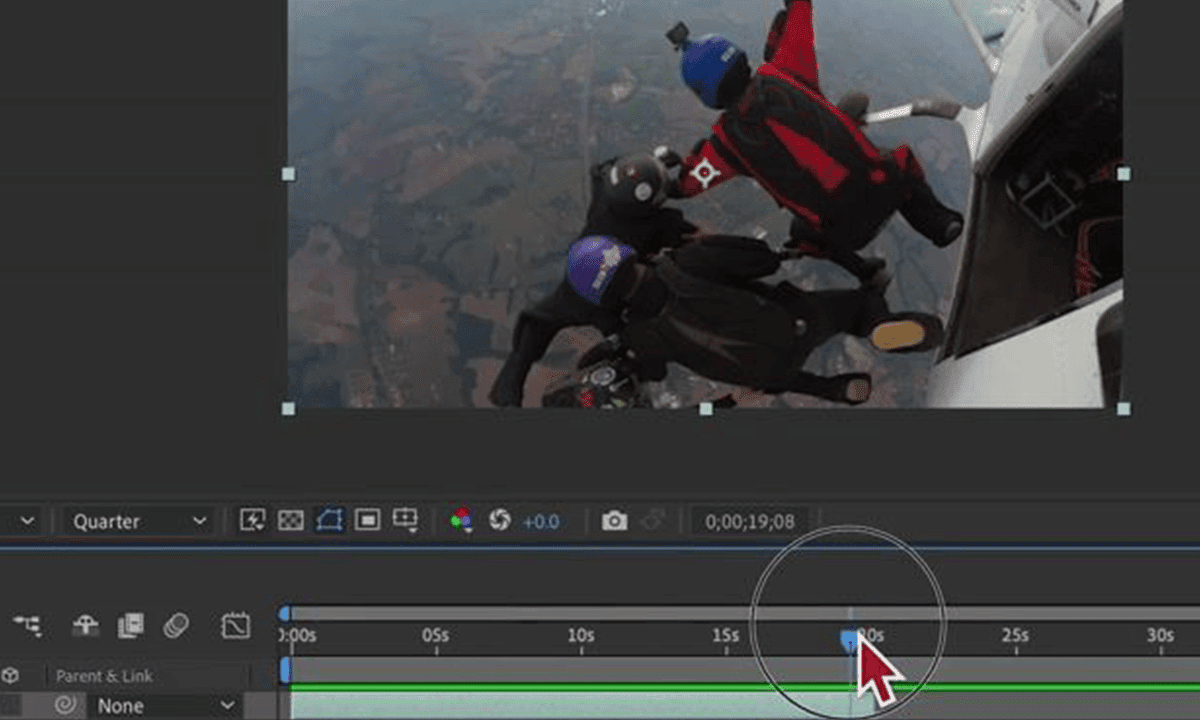The height and width of the screenshot is (720, 1200).
Task: Click the Parent & Link column header
Action: coord(105,676)
